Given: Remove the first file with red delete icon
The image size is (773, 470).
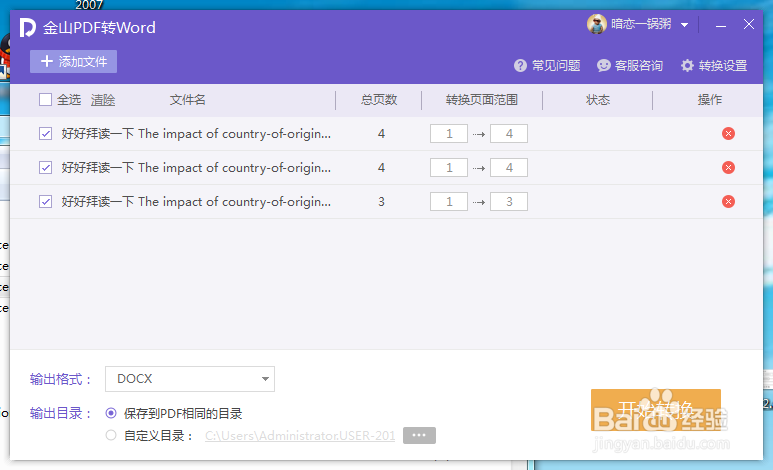Looking at the screenshot, I should pyautogui.click(x=728, y=134).
